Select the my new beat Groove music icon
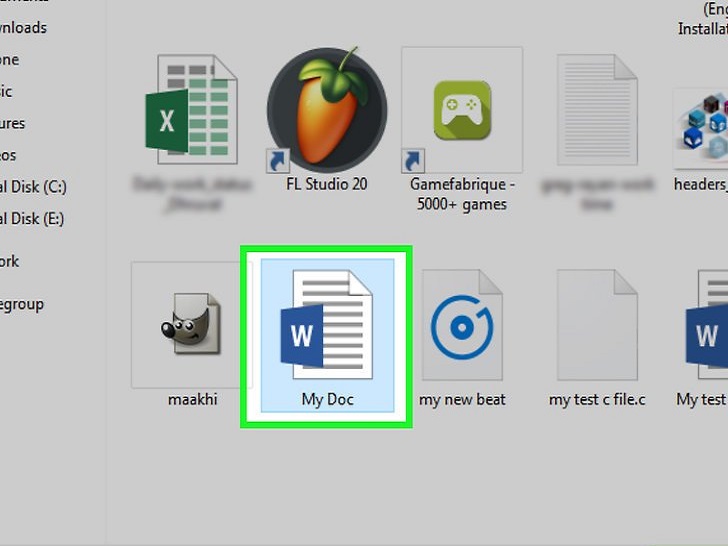This screenshot has height=546, width=728. 462,325
